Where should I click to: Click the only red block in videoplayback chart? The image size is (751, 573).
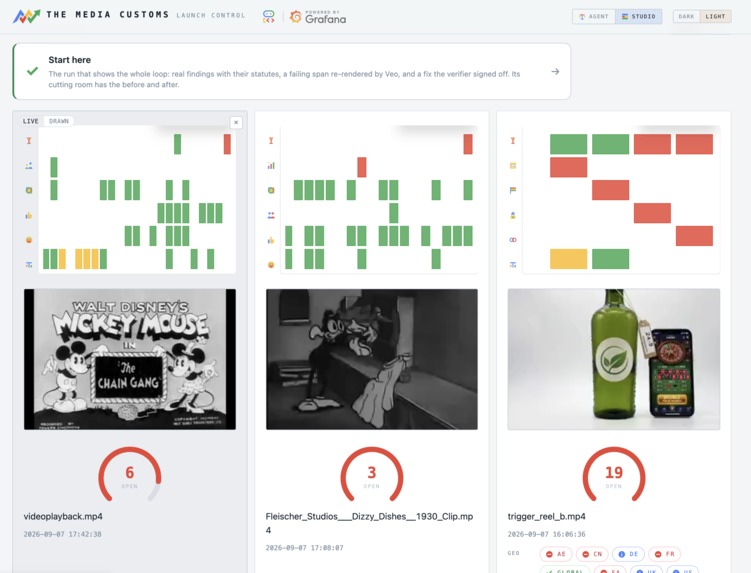[x=227, y=144]
